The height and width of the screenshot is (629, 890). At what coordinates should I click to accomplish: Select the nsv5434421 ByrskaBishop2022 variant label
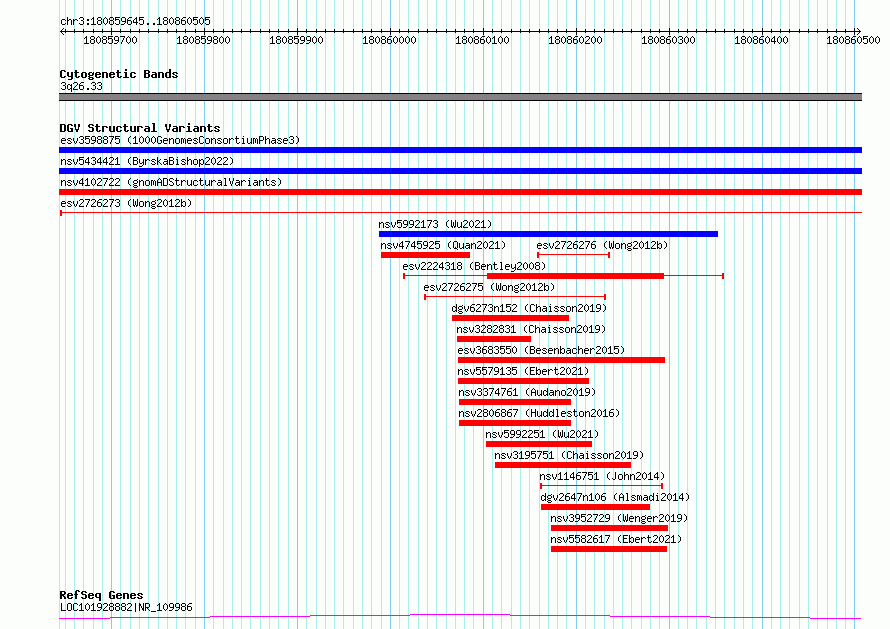point(147,161)
